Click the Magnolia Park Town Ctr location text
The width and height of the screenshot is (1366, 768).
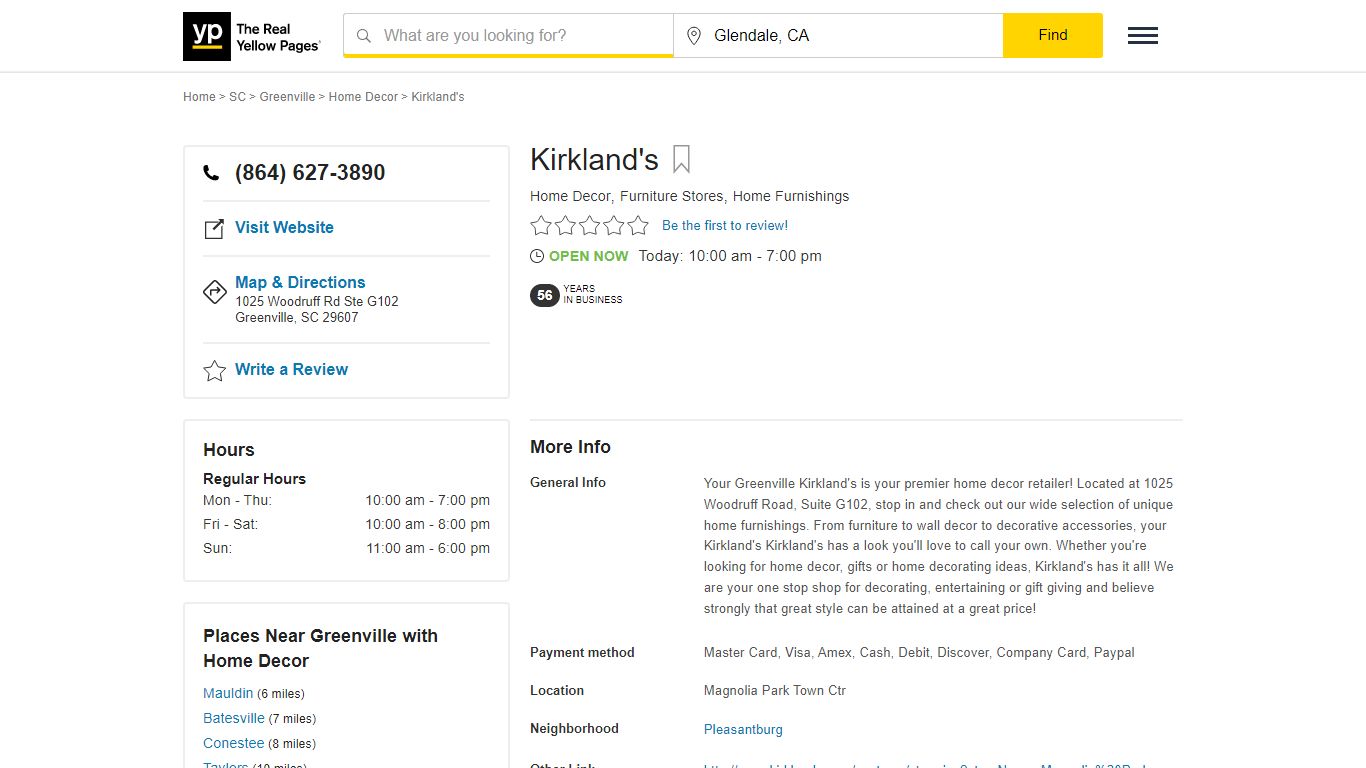pos(775,691)
